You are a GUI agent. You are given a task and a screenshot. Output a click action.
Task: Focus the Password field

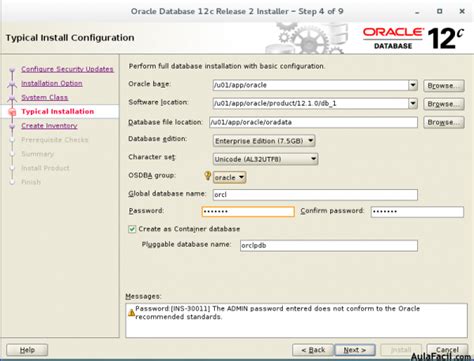(x=248, y=211)
